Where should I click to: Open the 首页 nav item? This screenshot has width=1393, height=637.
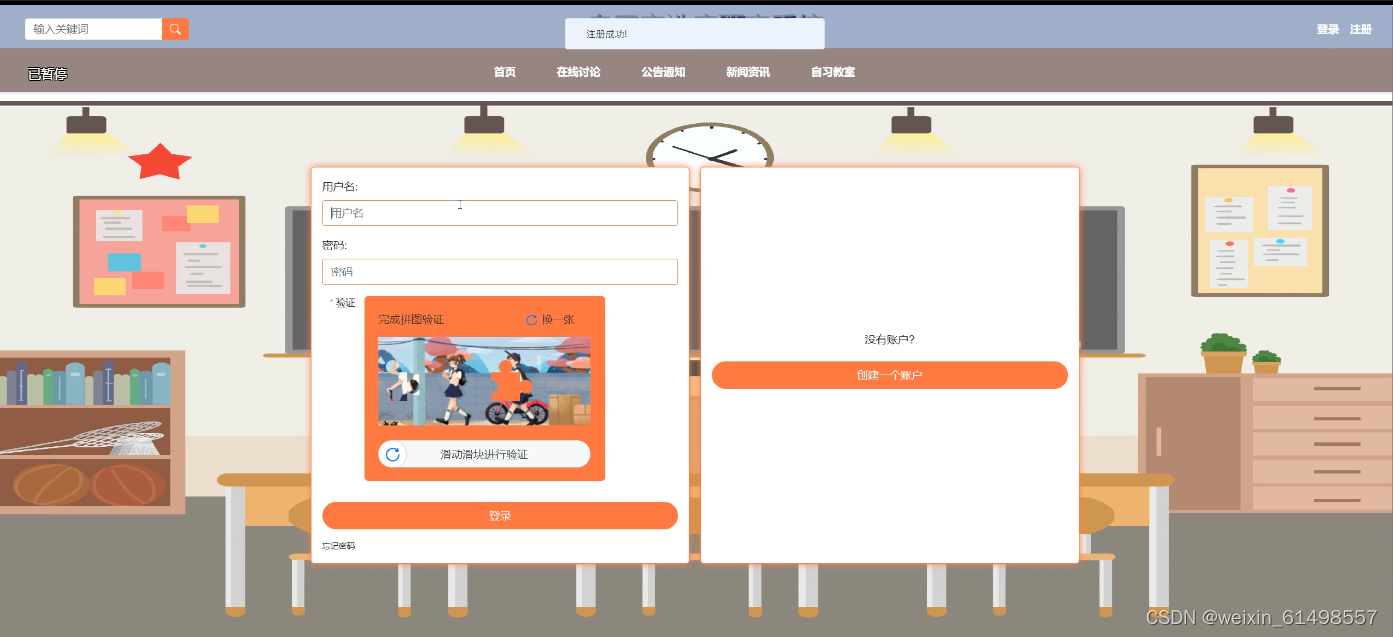(505, 72)
